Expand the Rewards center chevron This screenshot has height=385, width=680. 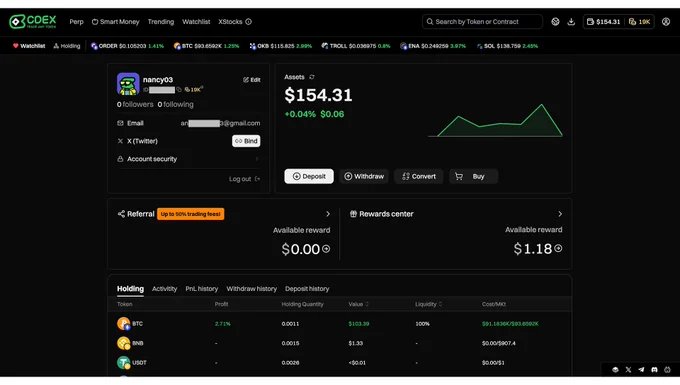coord(560,214)
